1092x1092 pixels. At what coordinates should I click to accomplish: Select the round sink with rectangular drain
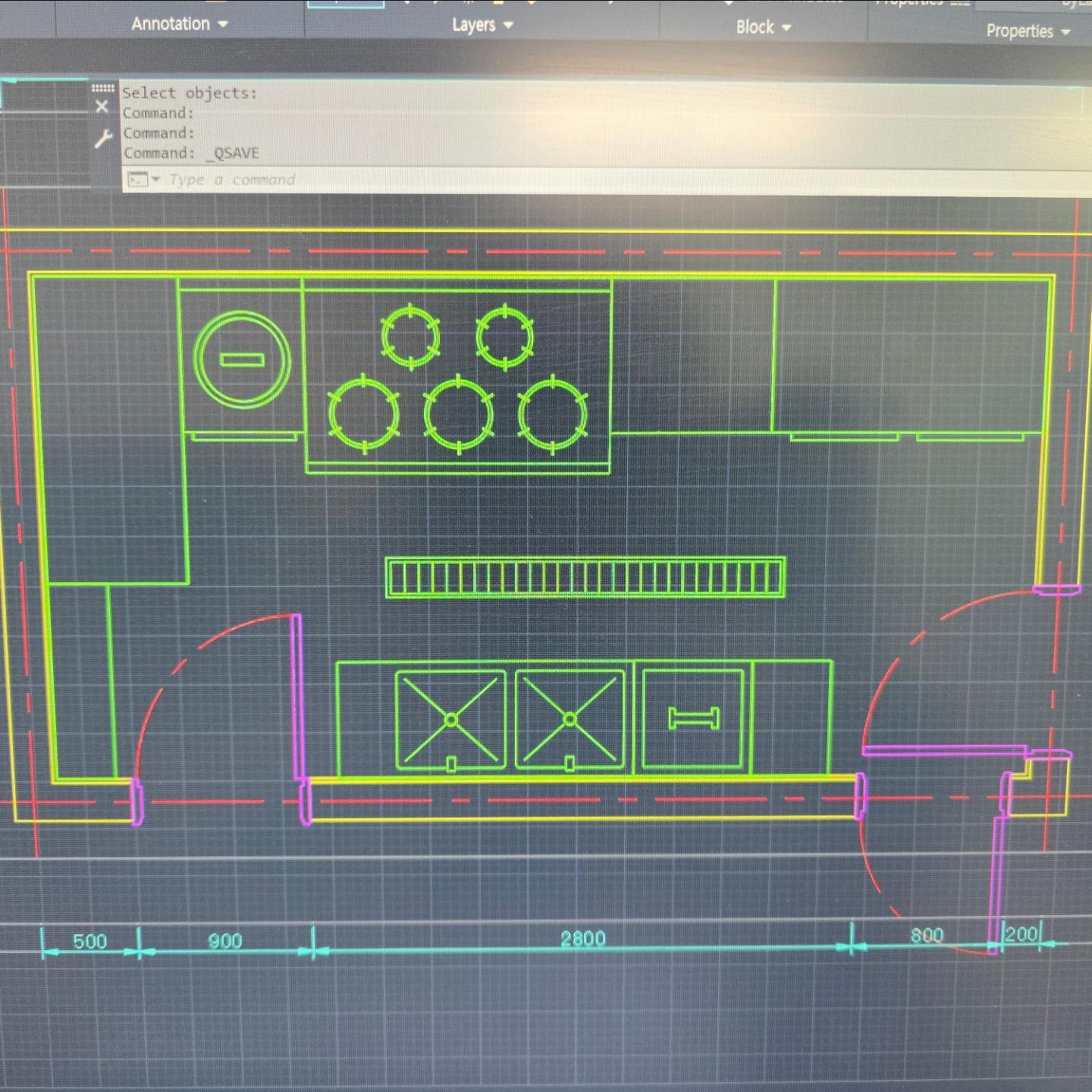[x=242, y=359]
